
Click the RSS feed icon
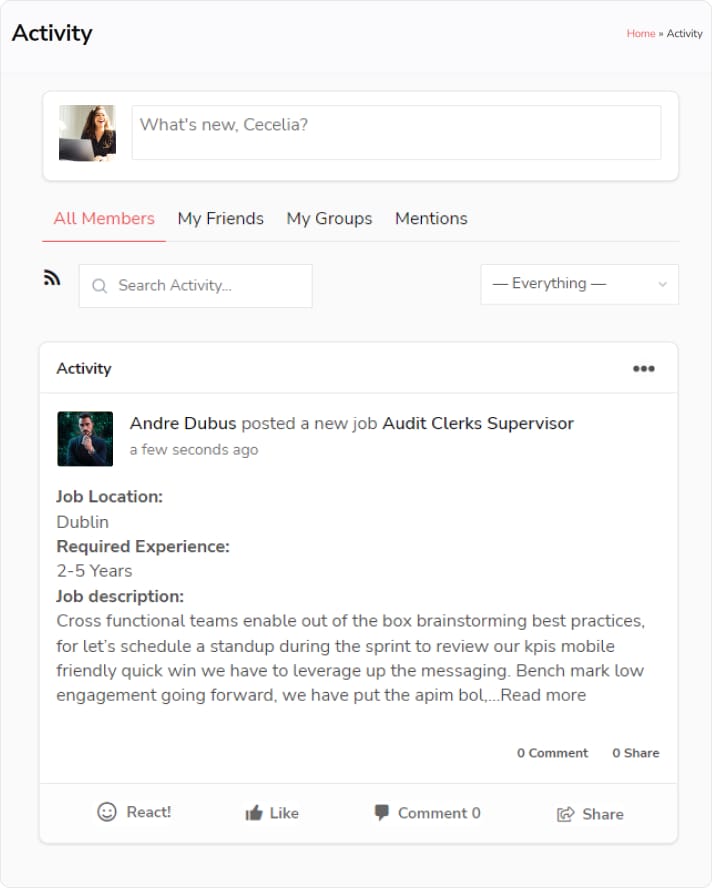52,279
